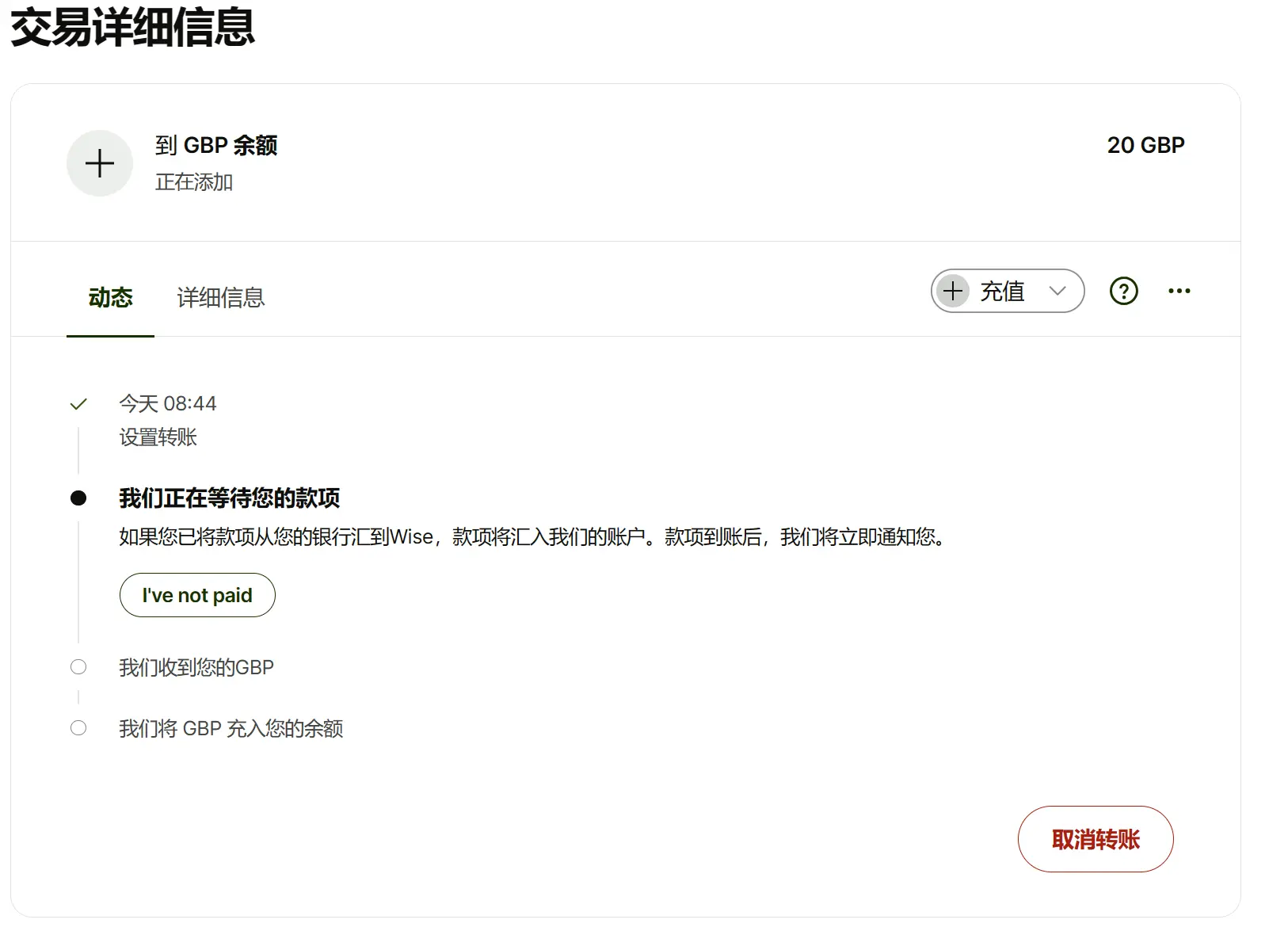Select the 设置转账 timeline step
1288x950 pixels.
(158, 437)
